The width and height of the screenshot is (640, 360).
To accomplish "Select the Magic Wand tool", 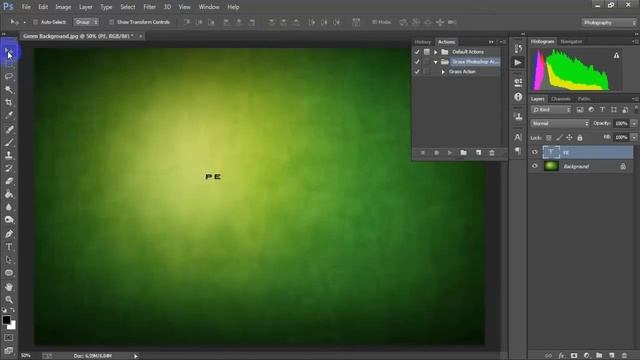I will click(9, 89).
